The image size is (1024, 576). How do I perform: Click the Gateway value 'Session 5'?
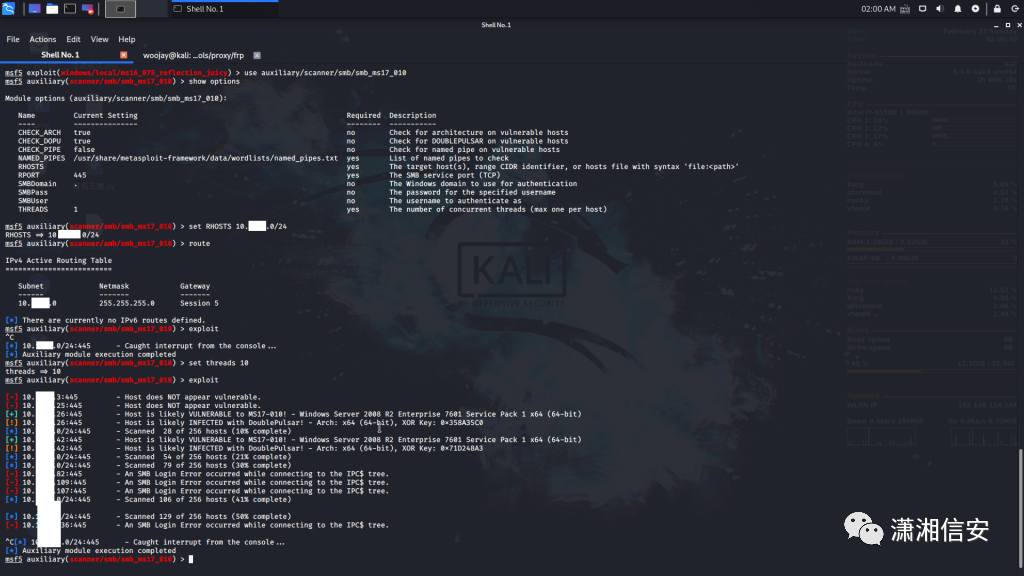coord(199,303)
